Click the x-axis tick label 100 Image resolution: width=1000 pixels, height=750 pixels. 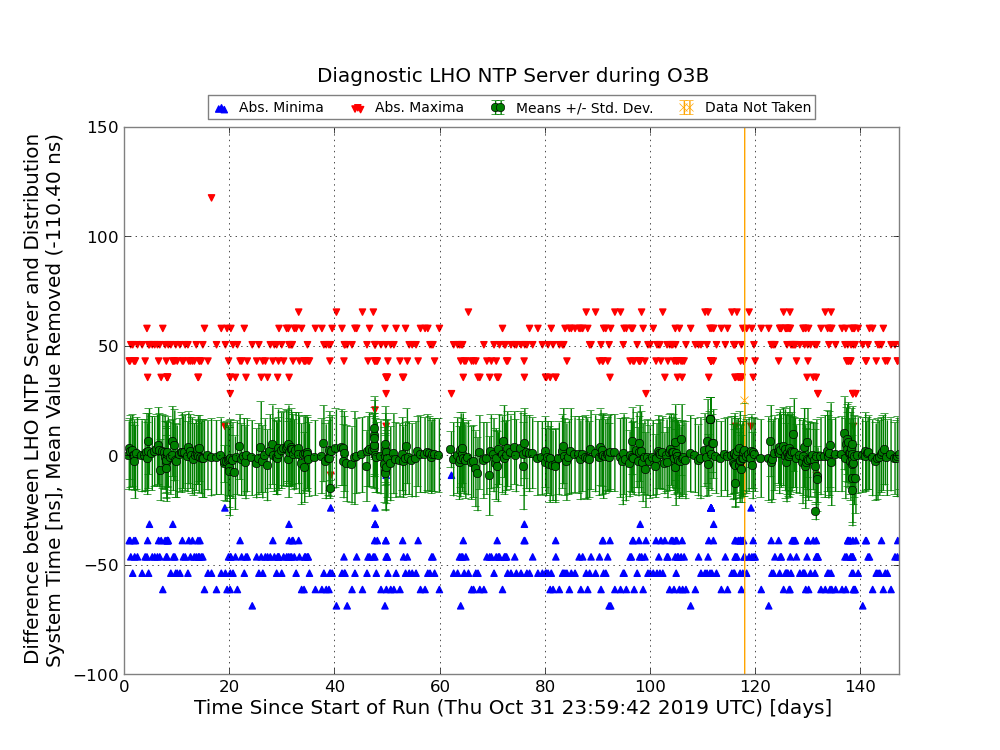click(651, 687)
